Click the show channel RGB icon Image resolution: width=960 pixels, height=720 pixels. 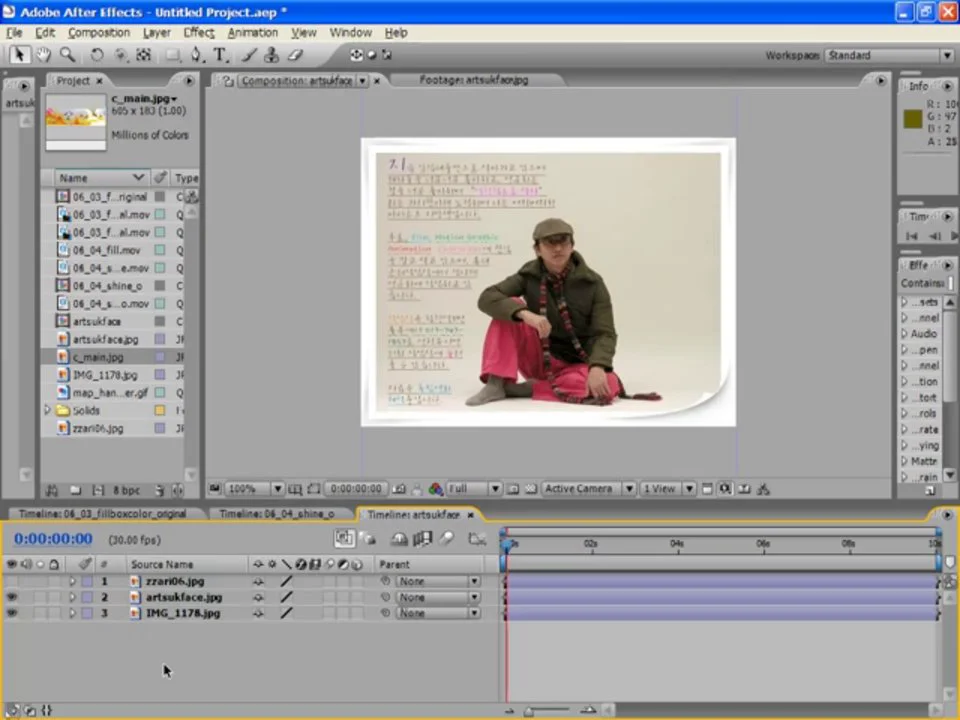click(x=435, y=489)
